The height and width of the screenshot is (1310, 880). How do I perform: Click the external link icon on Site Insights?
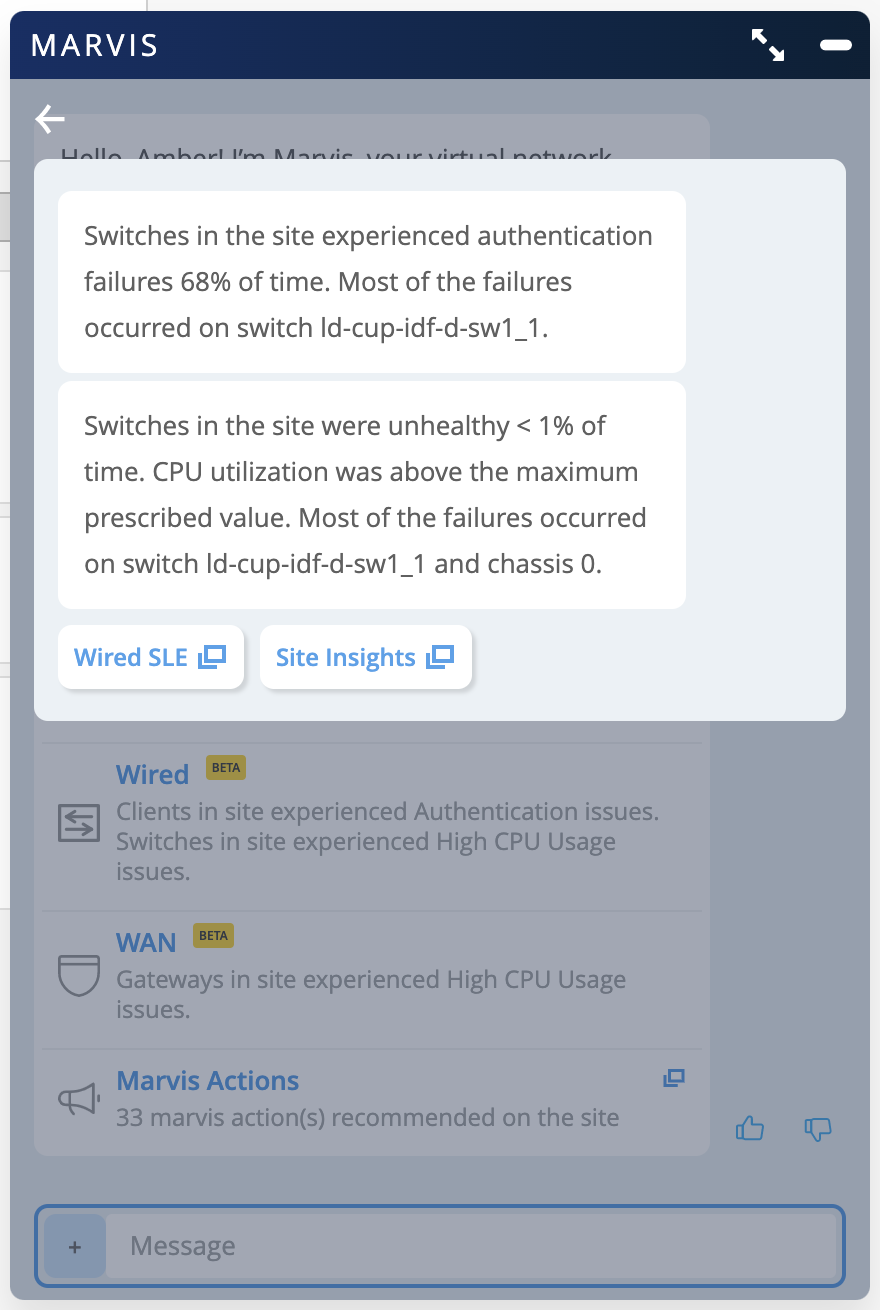[x=440, y=657]
